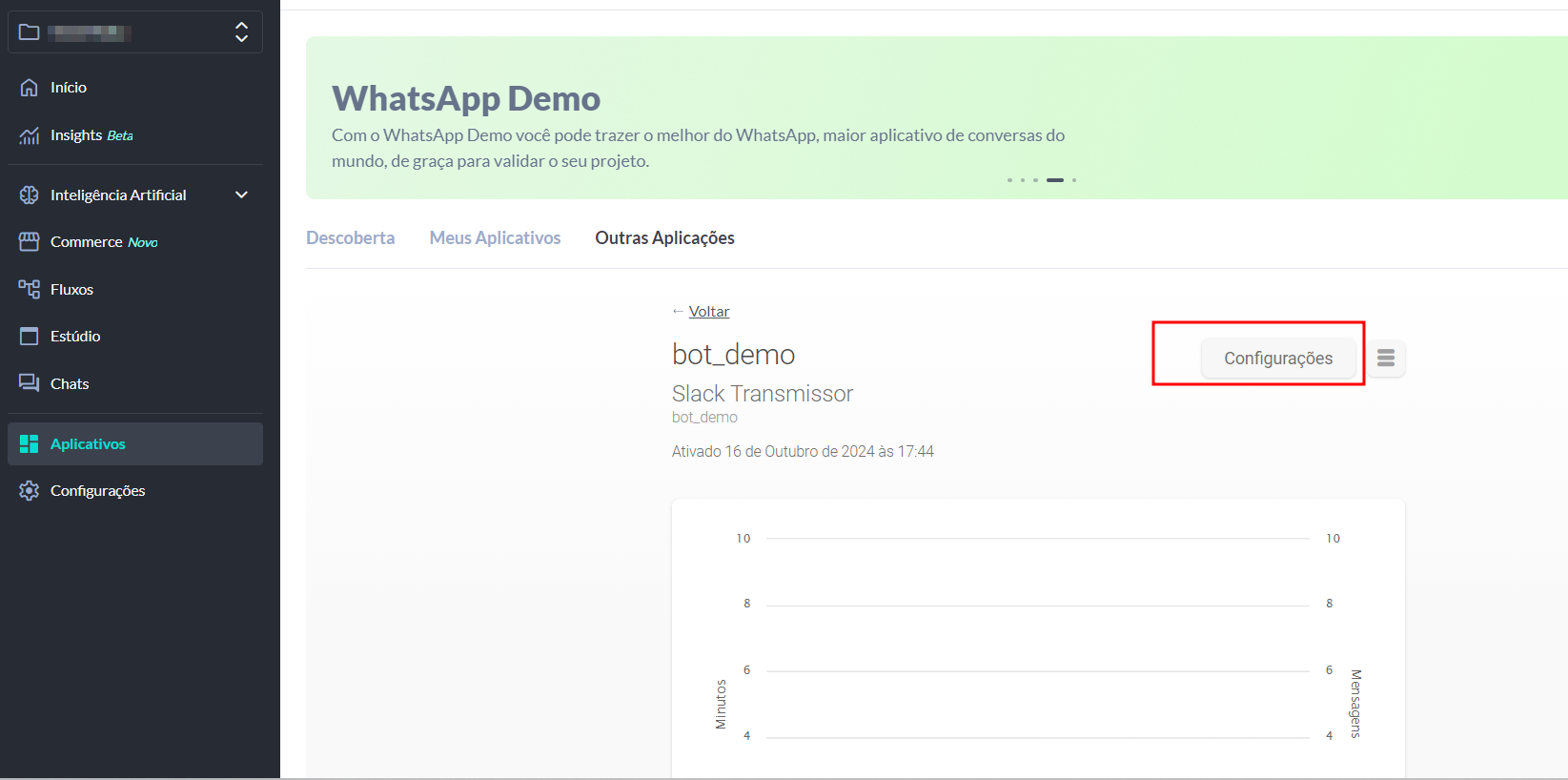The width and height of the screenshot is (1568, 780).
Task: Switch to the Descoberta tab
Action: point(350,238)
